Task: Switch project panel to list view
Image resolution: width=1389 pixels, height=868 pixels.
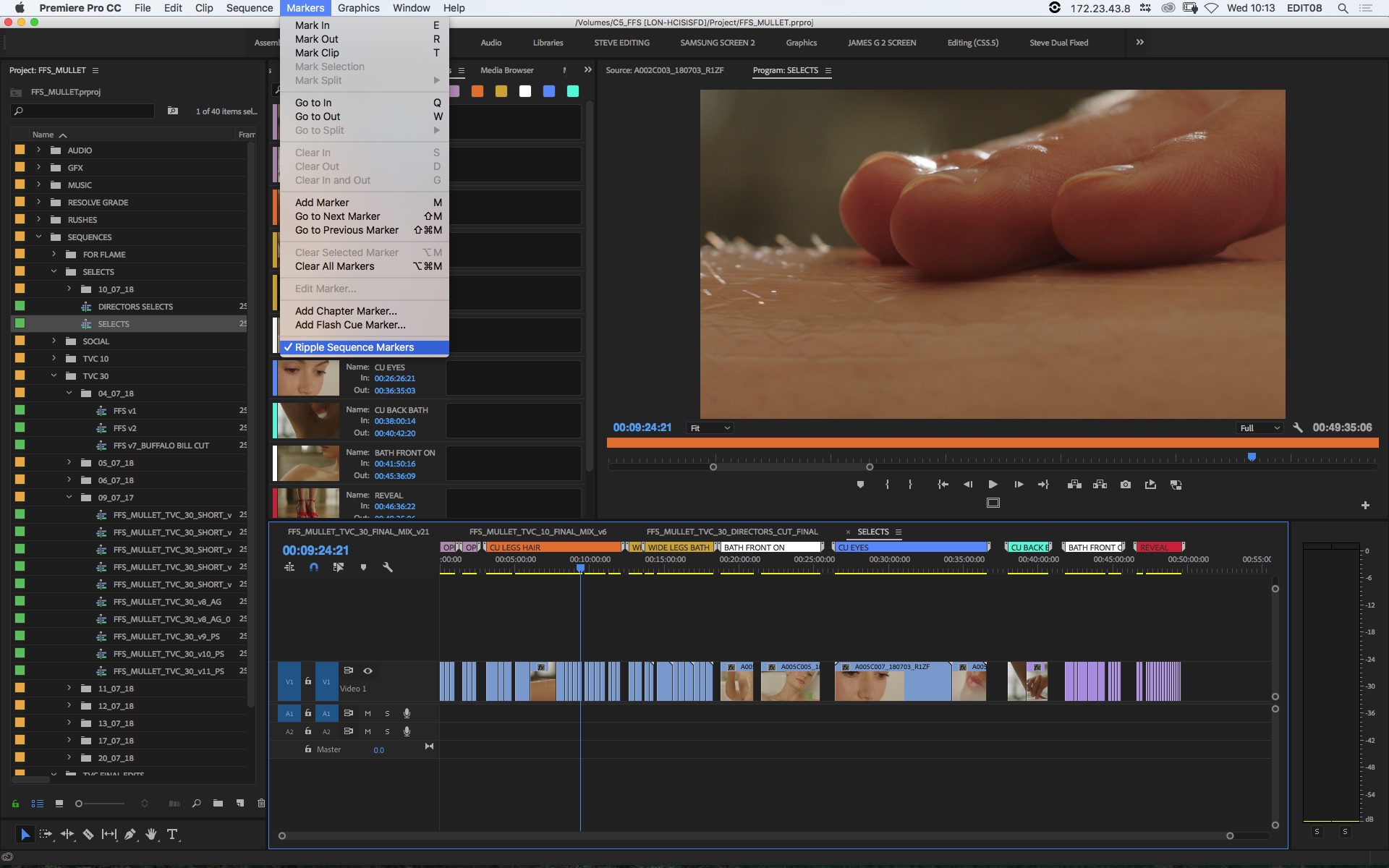Action: (x=38, y=804)
